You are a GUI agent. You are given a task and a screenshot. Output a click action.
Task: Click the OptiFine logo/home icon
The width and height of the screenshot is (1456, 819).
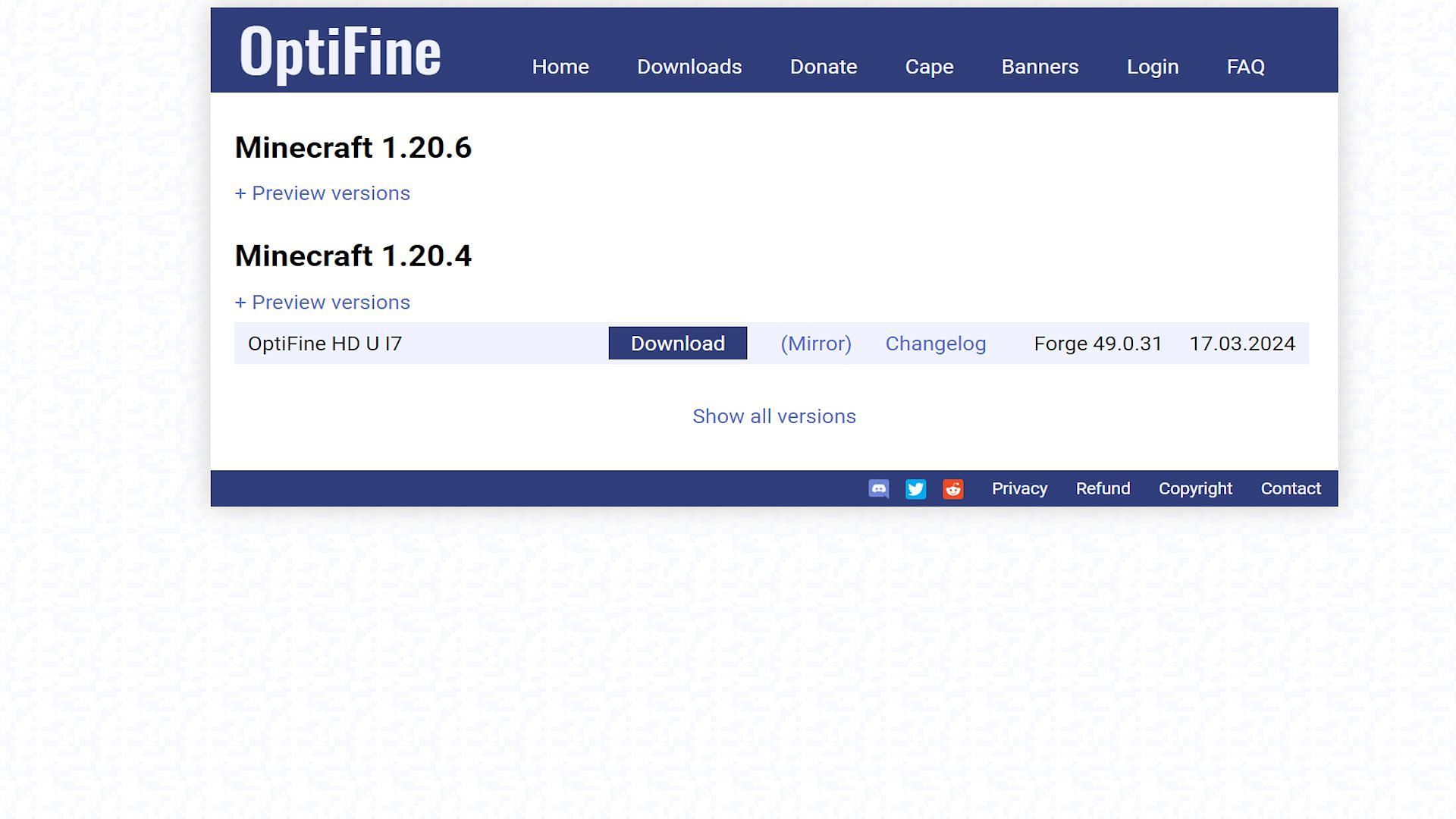point(339,49)
